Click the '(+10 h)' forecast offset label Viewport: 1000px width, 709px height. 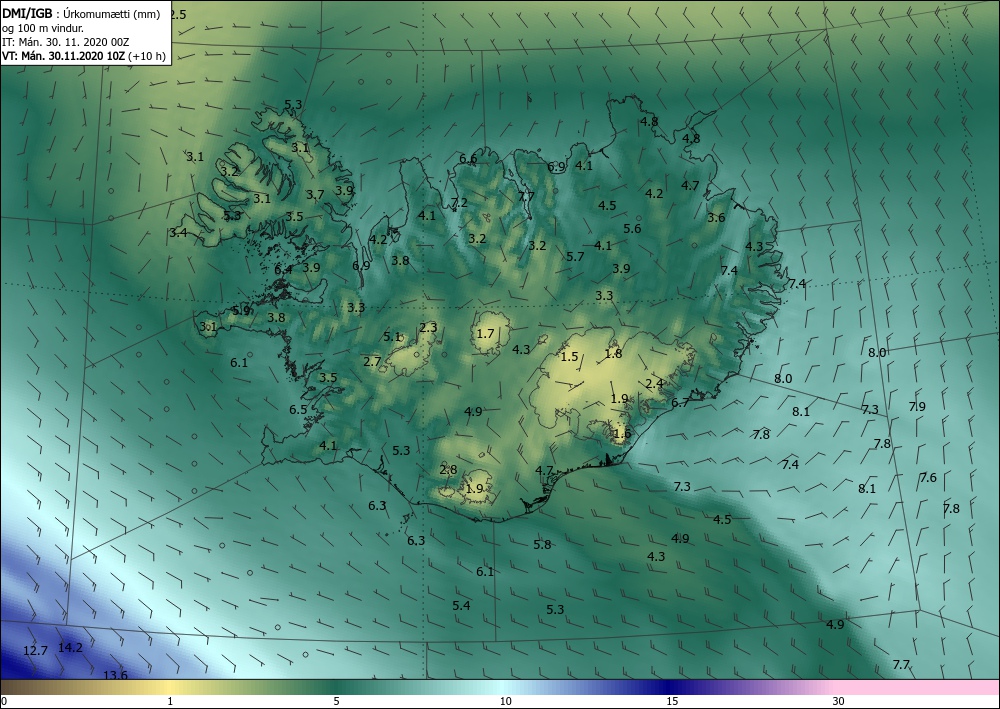click(x=147, y=56)
